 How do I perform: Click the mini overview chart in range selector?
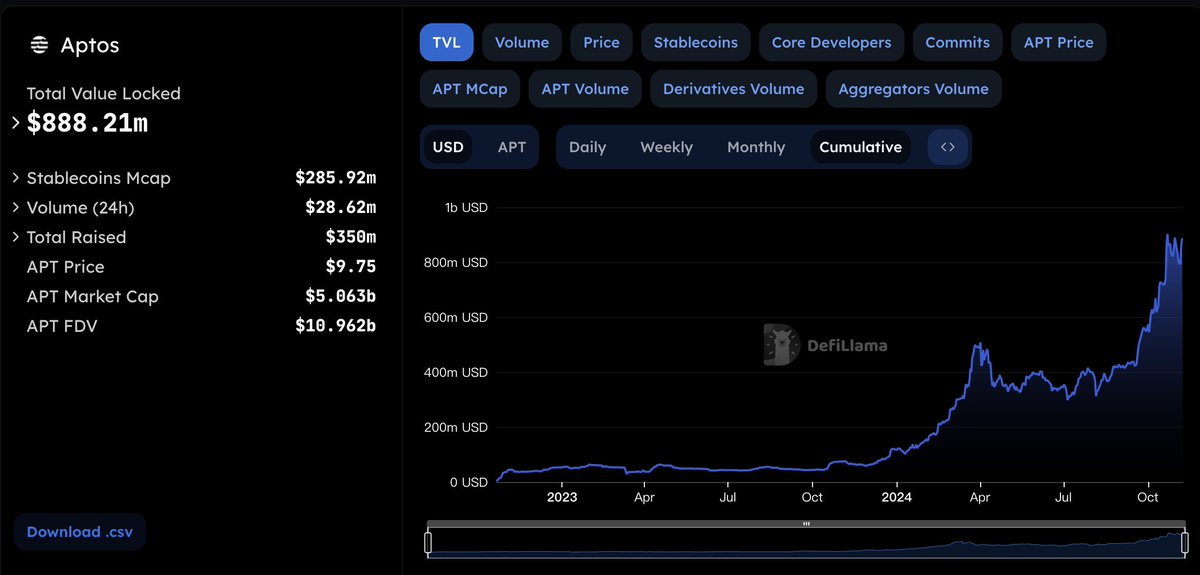point(807,543)
